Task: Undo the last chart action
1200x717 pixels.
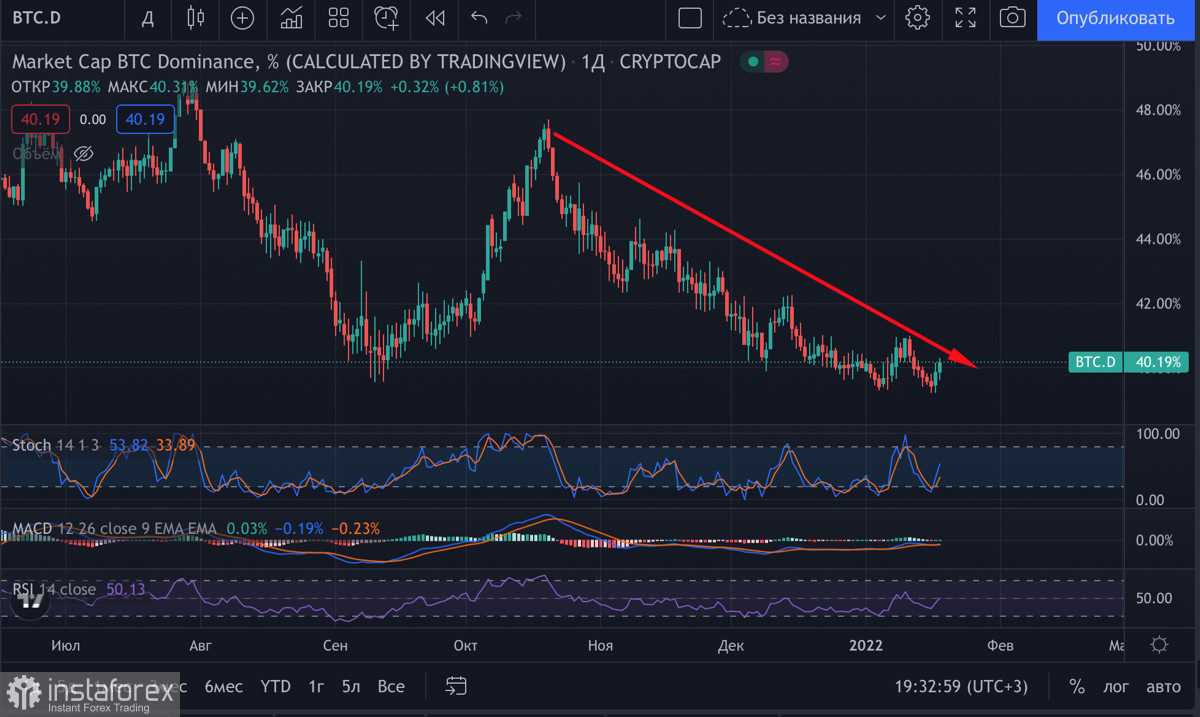Action: [479, 18]
